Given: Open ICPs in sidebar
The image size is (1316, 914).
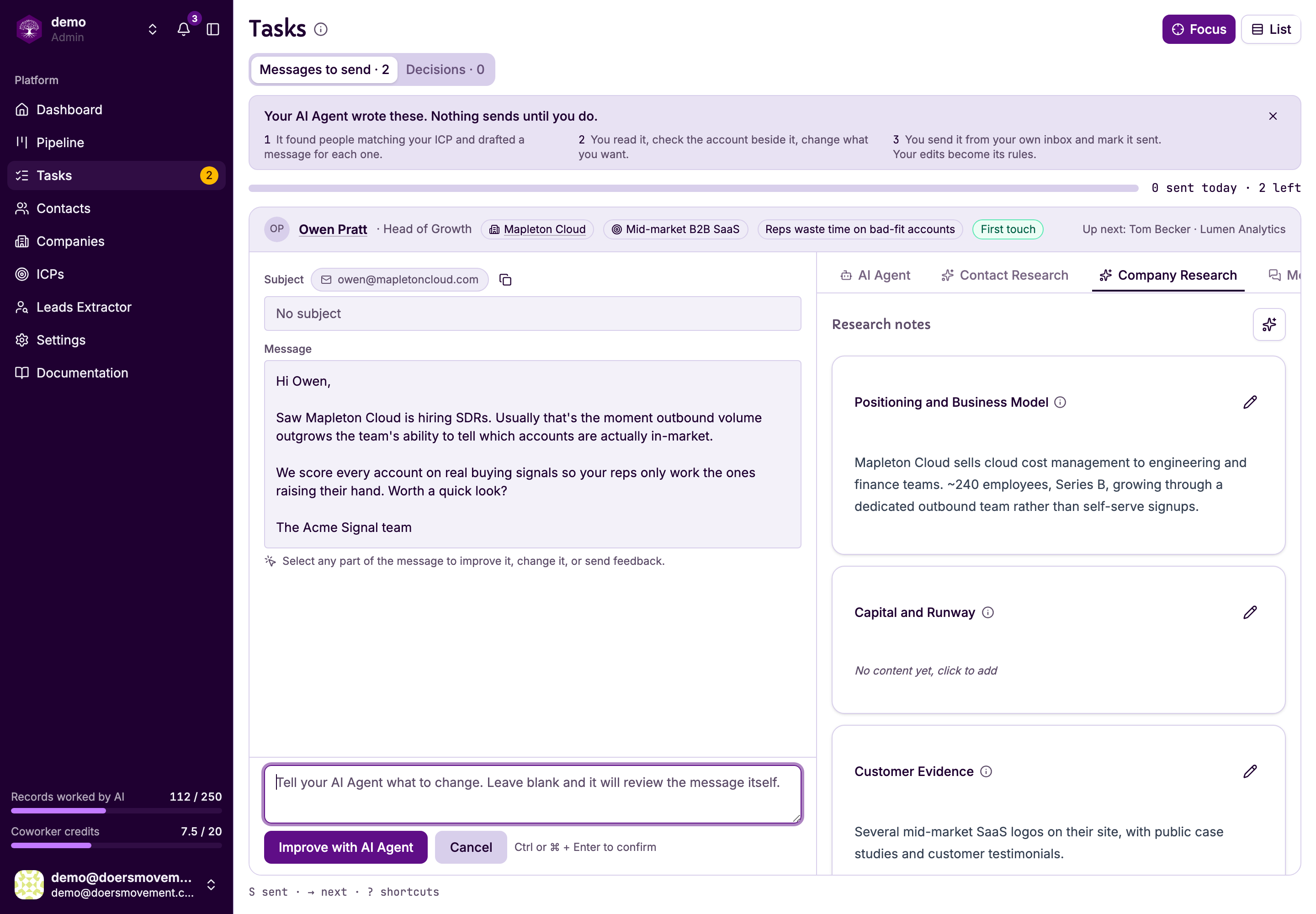Looking at the screenshot, I should pyautogui.click(x=116, y=274).
